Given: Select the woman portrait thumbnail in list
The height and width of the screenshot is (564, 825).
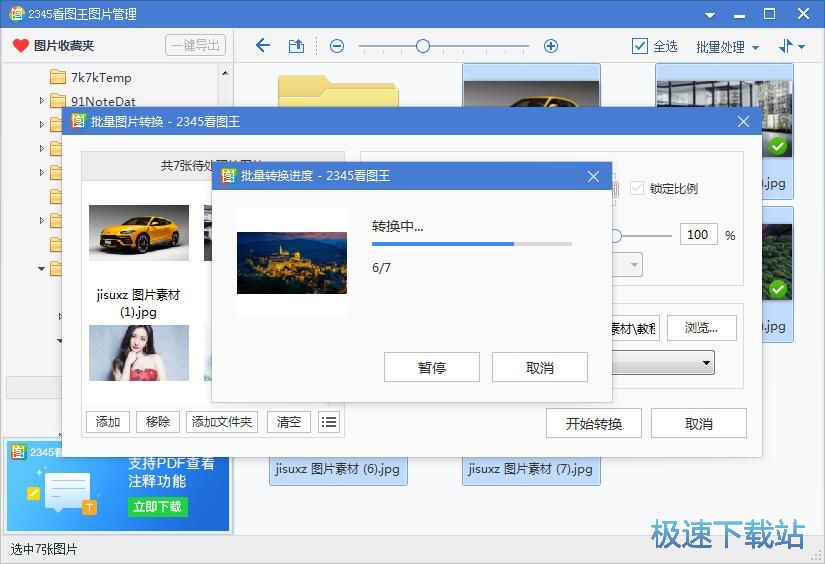Looking at the screenshot, I should pyautogui.click(x=139, y=352).
